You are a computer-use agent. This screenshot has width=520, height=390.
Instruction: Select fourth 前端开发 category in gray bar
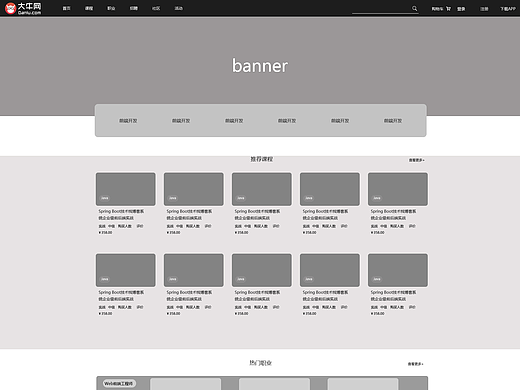click(287, 121)
